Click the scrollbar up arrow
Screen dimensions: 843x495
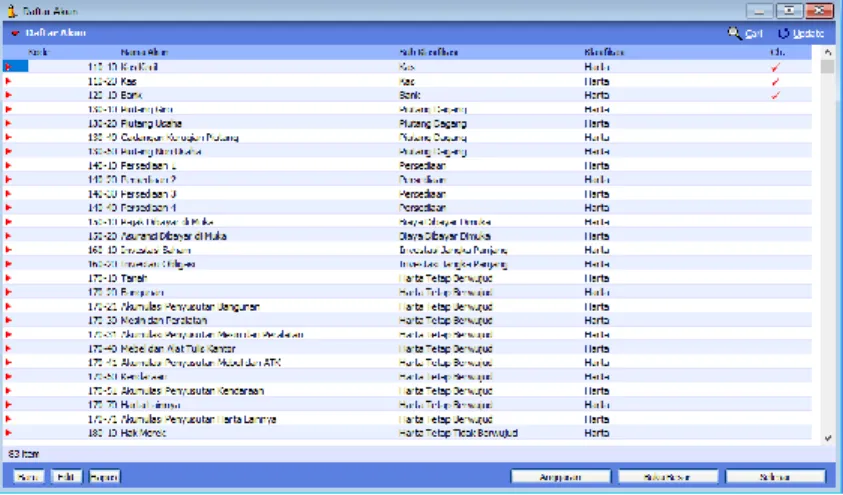point(828,52)
